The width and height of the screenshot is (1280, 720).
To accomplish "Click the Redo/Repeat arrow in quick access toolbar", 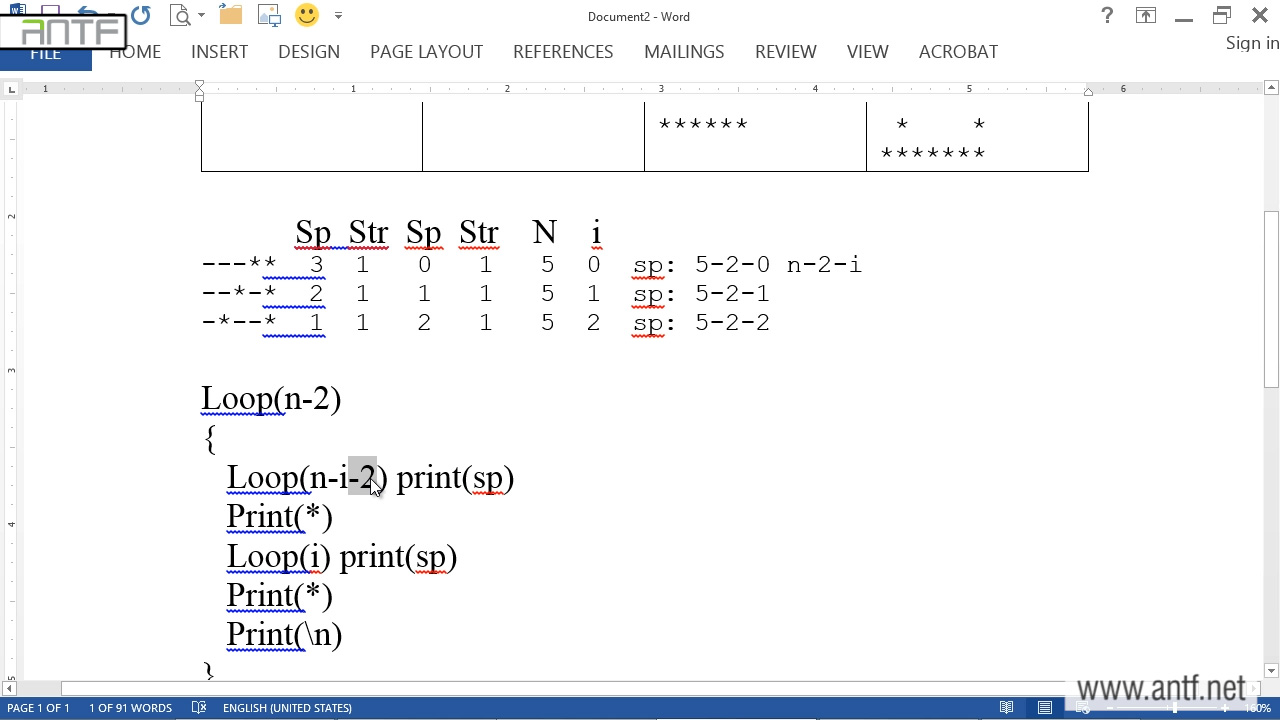I will point(140,15).
